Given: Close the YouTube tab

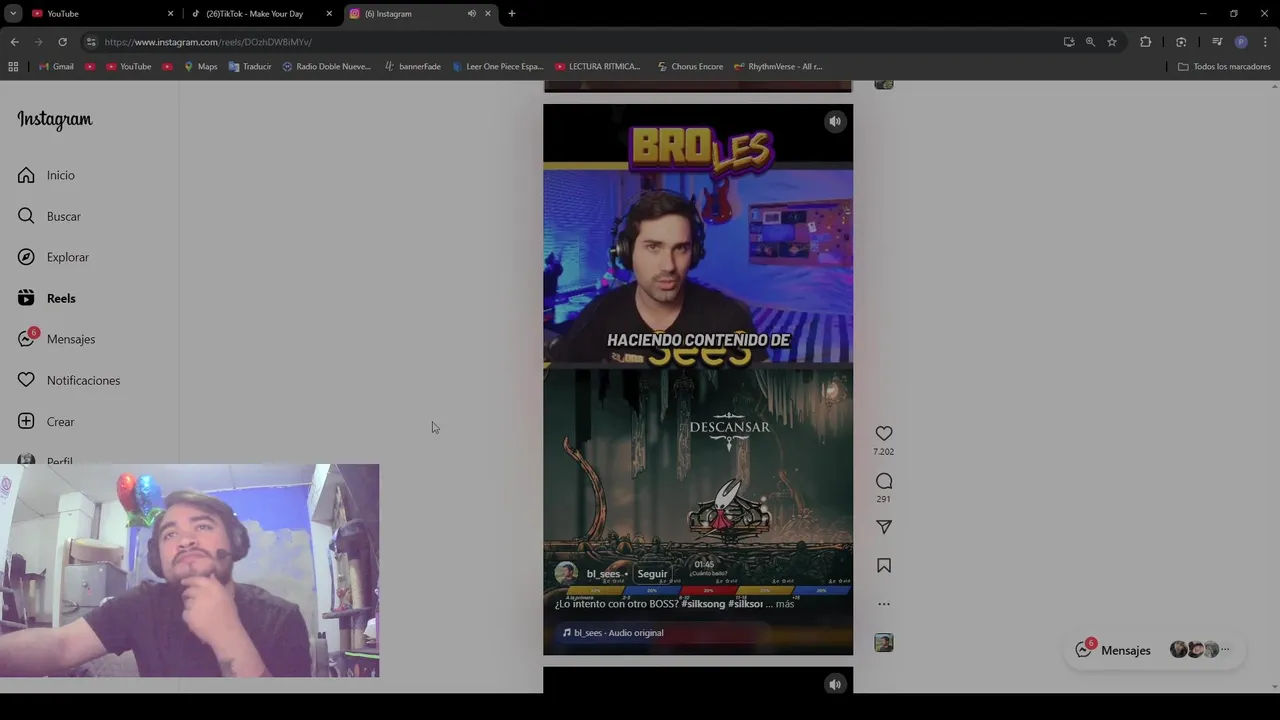Looking at the screenshot, I should tap(170, 14).
